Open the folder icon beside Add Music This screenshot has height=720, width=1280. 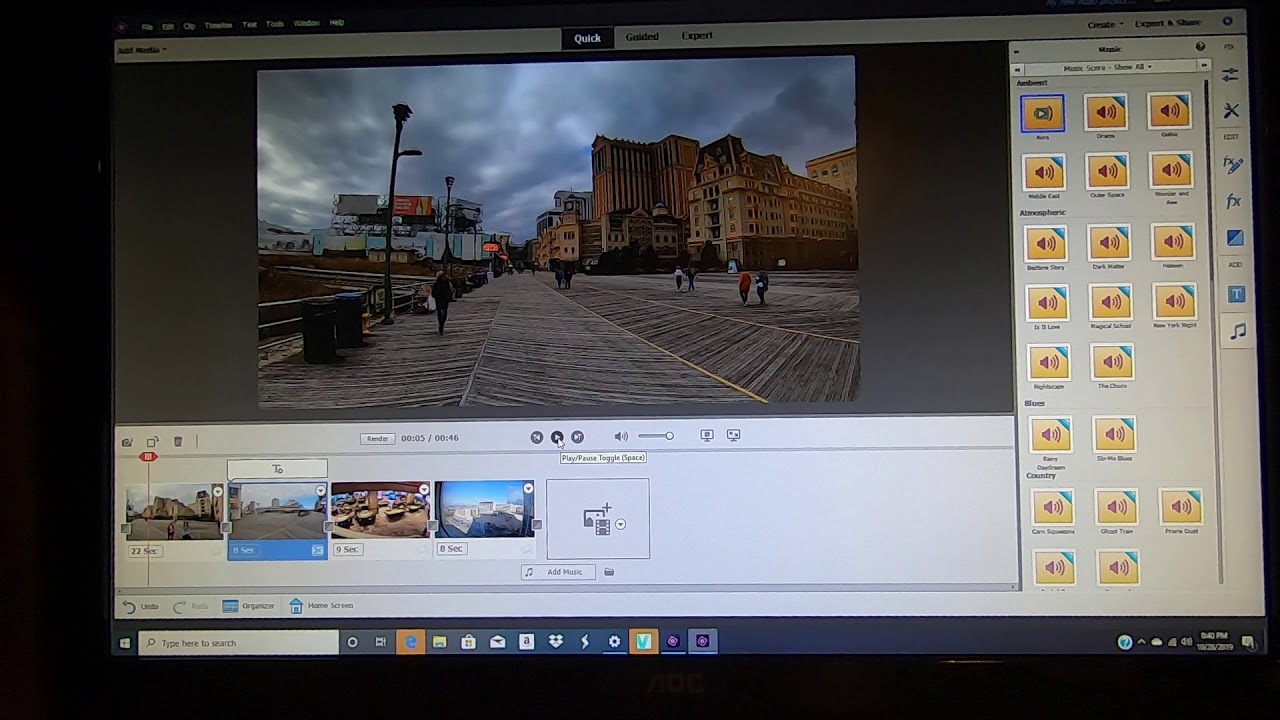609,572
